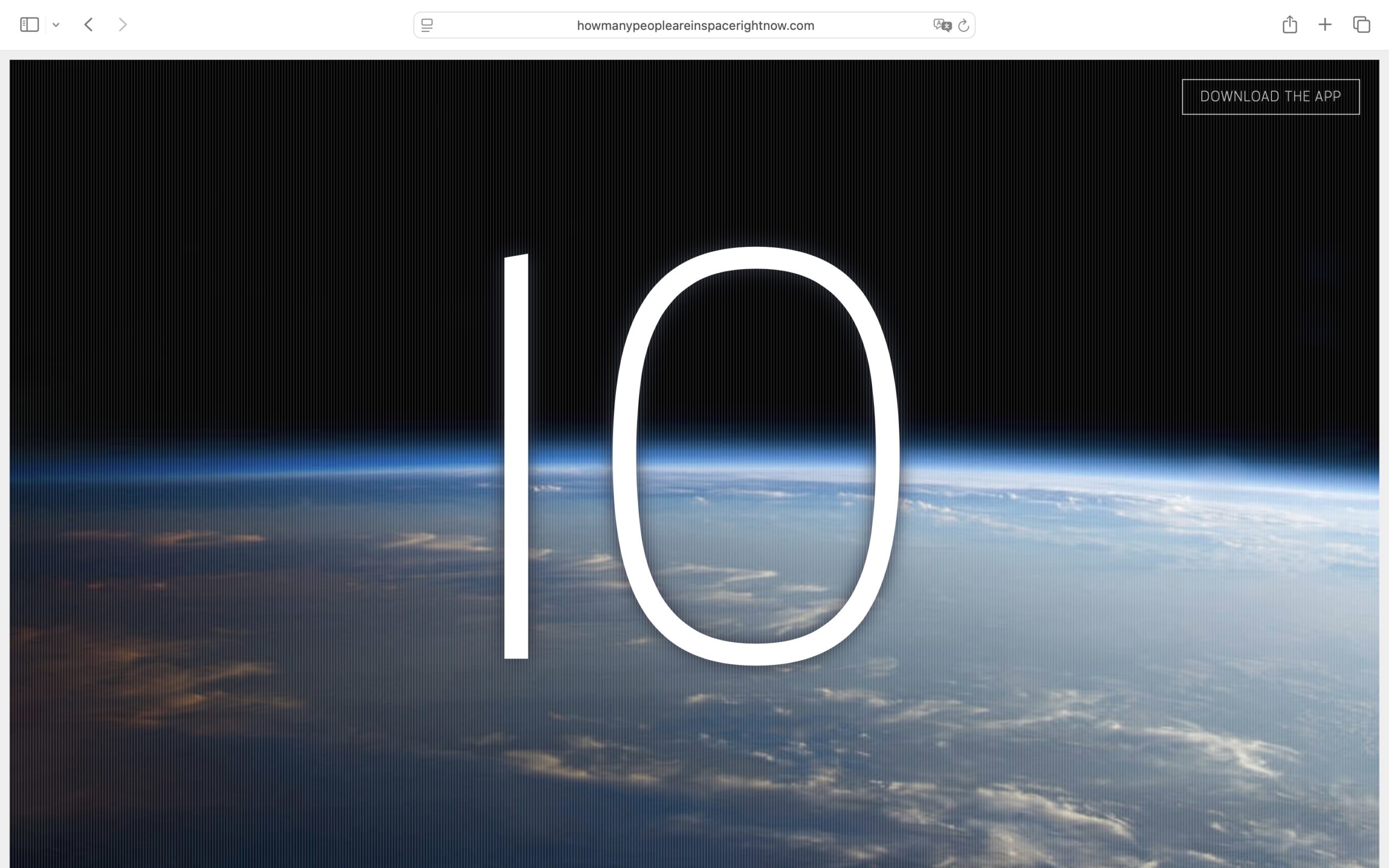Go back to the previous page

tap(88, 25)
